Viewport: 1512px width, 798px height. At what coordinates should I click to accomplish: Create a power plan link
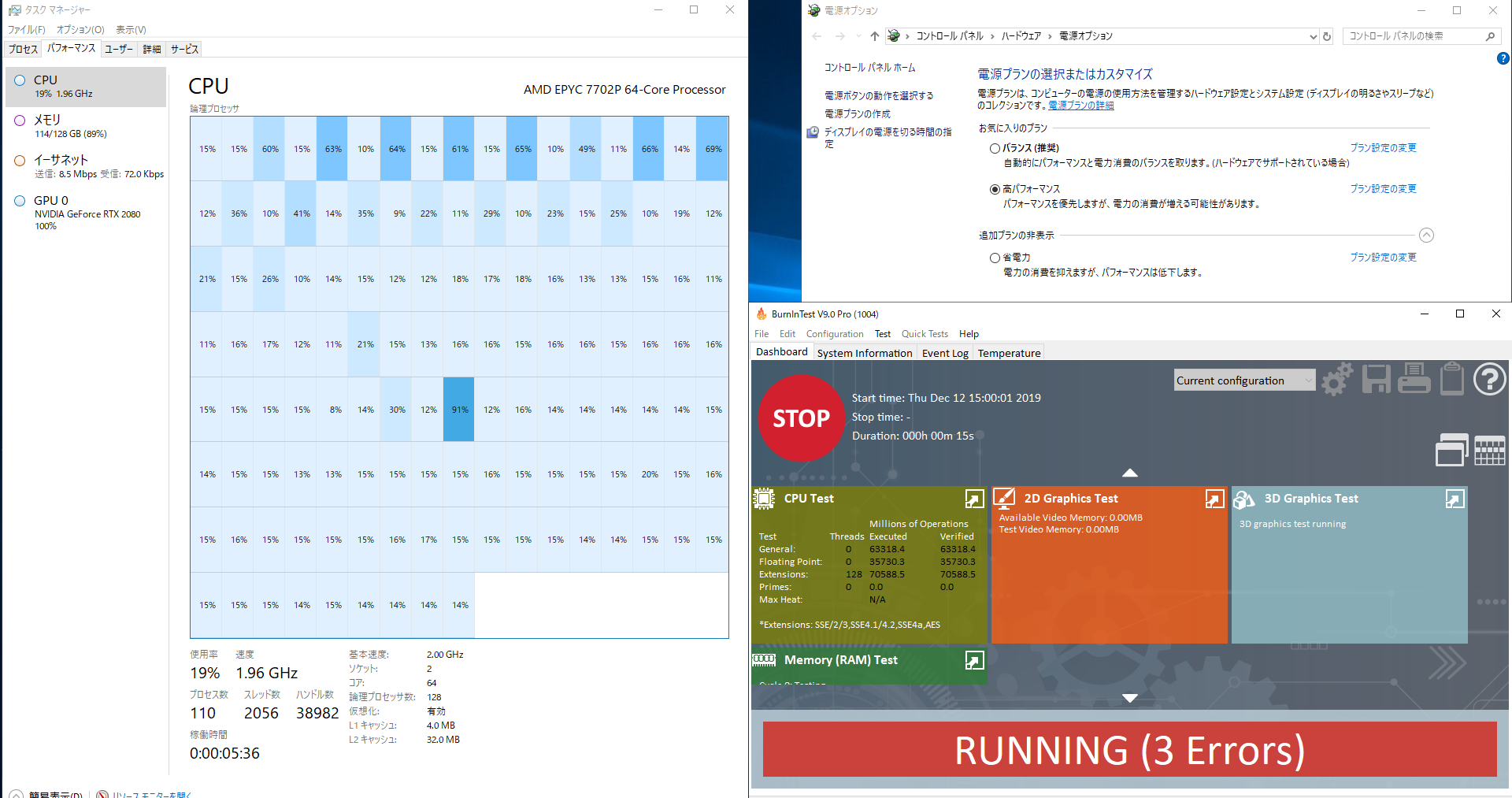(x=857, y=114)
